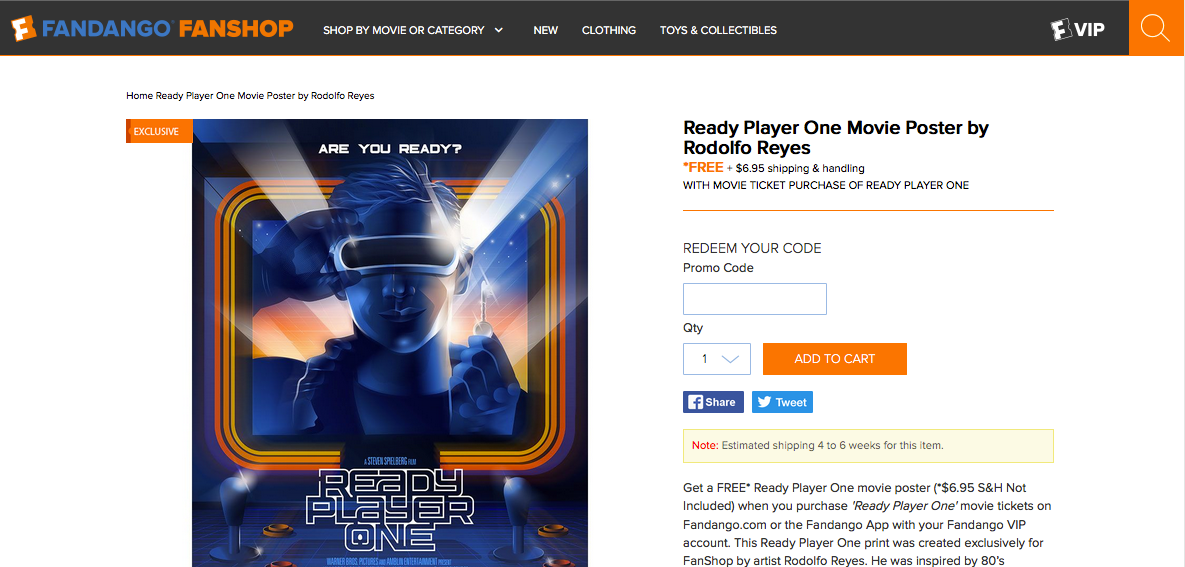
Task: Click the Home breadcrumb link
Action: (139, 96)
